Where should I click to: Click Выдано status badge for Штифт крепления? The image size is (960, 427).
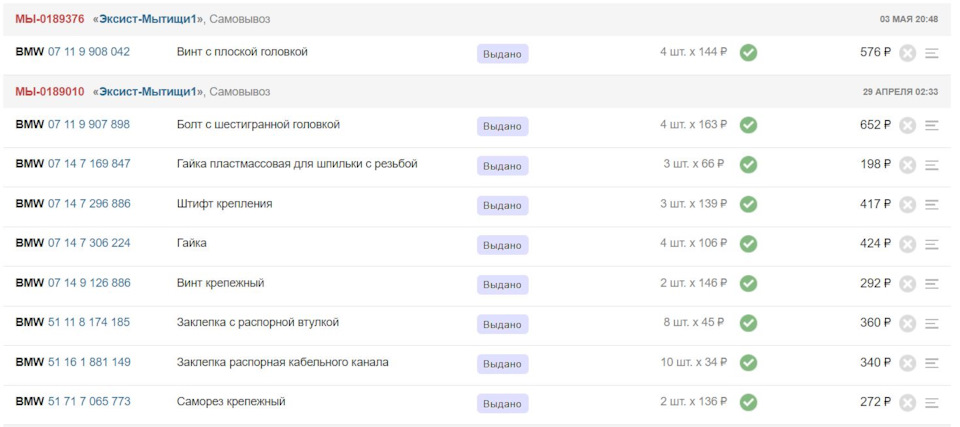(502, 205)
